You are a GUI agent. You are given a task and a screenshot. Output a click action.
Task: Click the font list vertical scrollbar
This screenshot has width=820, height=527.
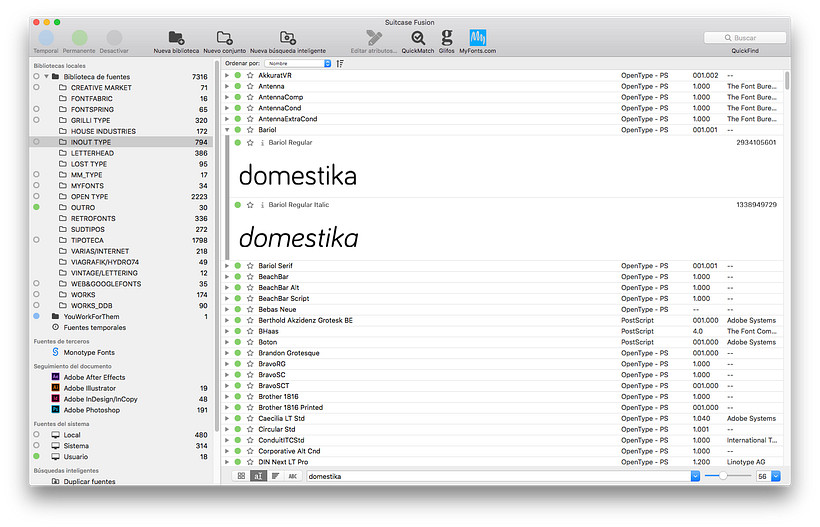pos(787,81)
